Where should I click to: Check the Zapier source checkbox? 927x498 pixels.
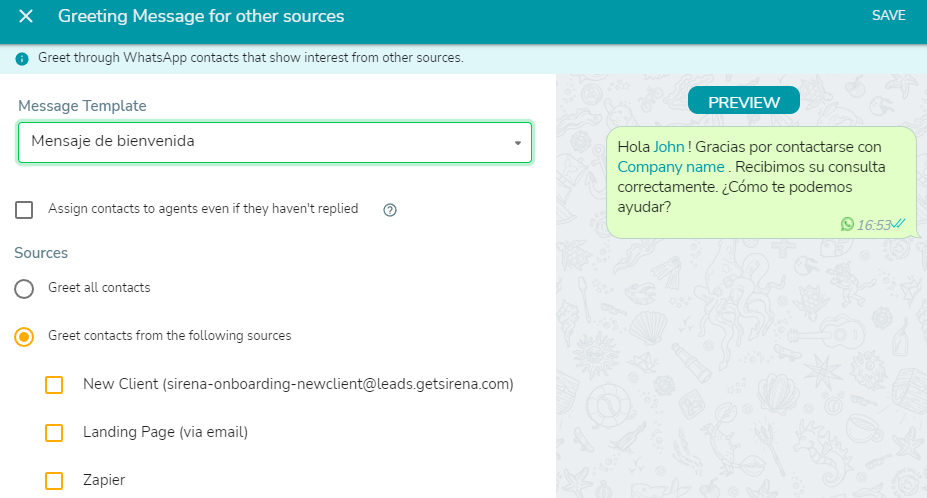tap(54, 480)
